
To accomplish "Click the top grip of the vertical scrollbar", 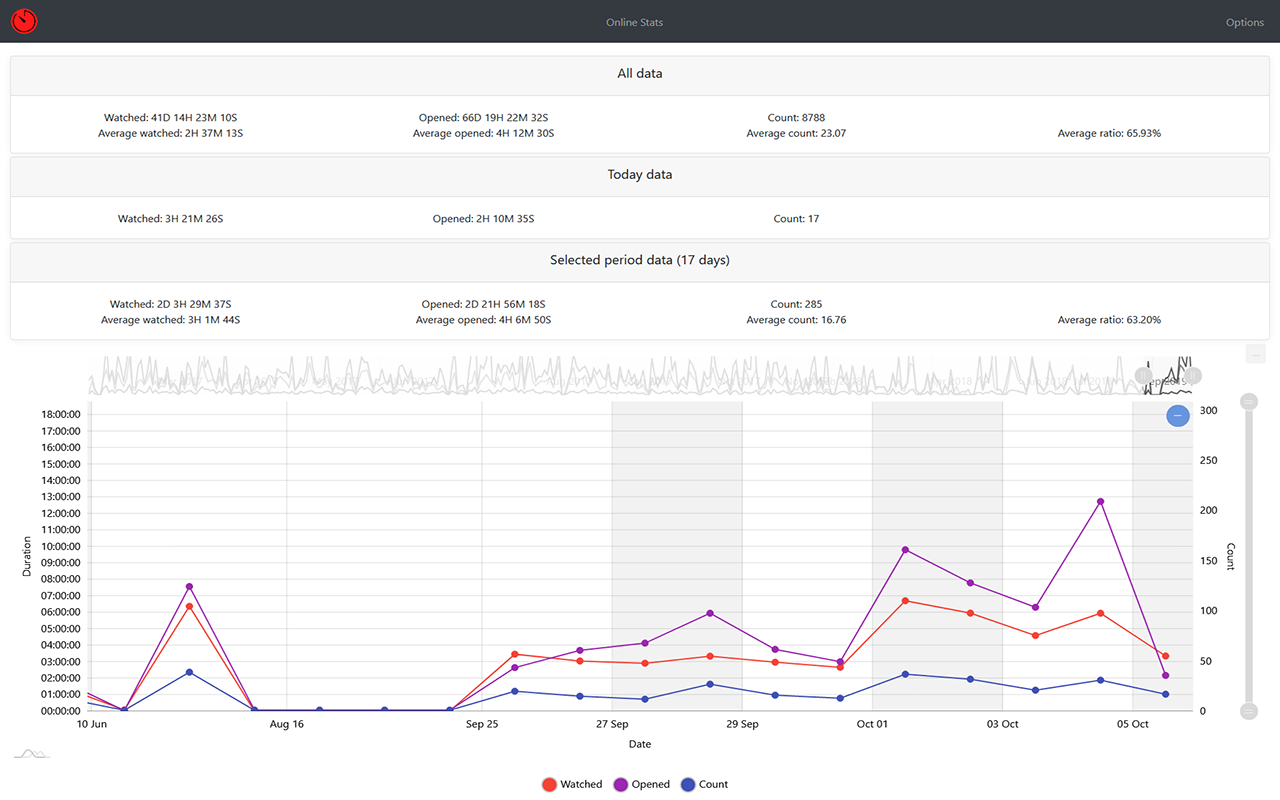I will [x=1248, y=402].
